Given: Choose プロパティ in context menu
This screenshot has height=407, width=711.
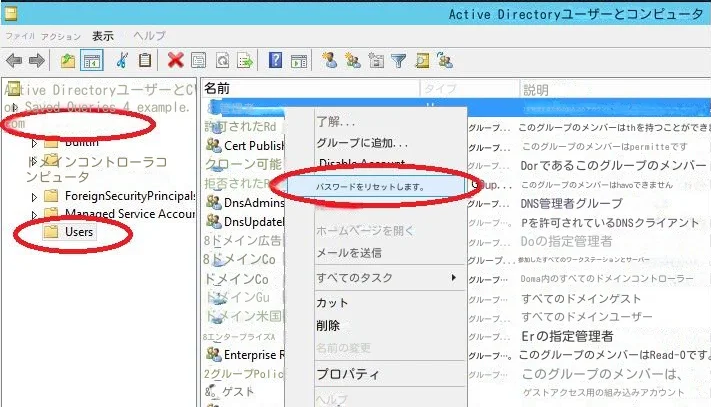Looking at the screenshot, I should point(347,374).
